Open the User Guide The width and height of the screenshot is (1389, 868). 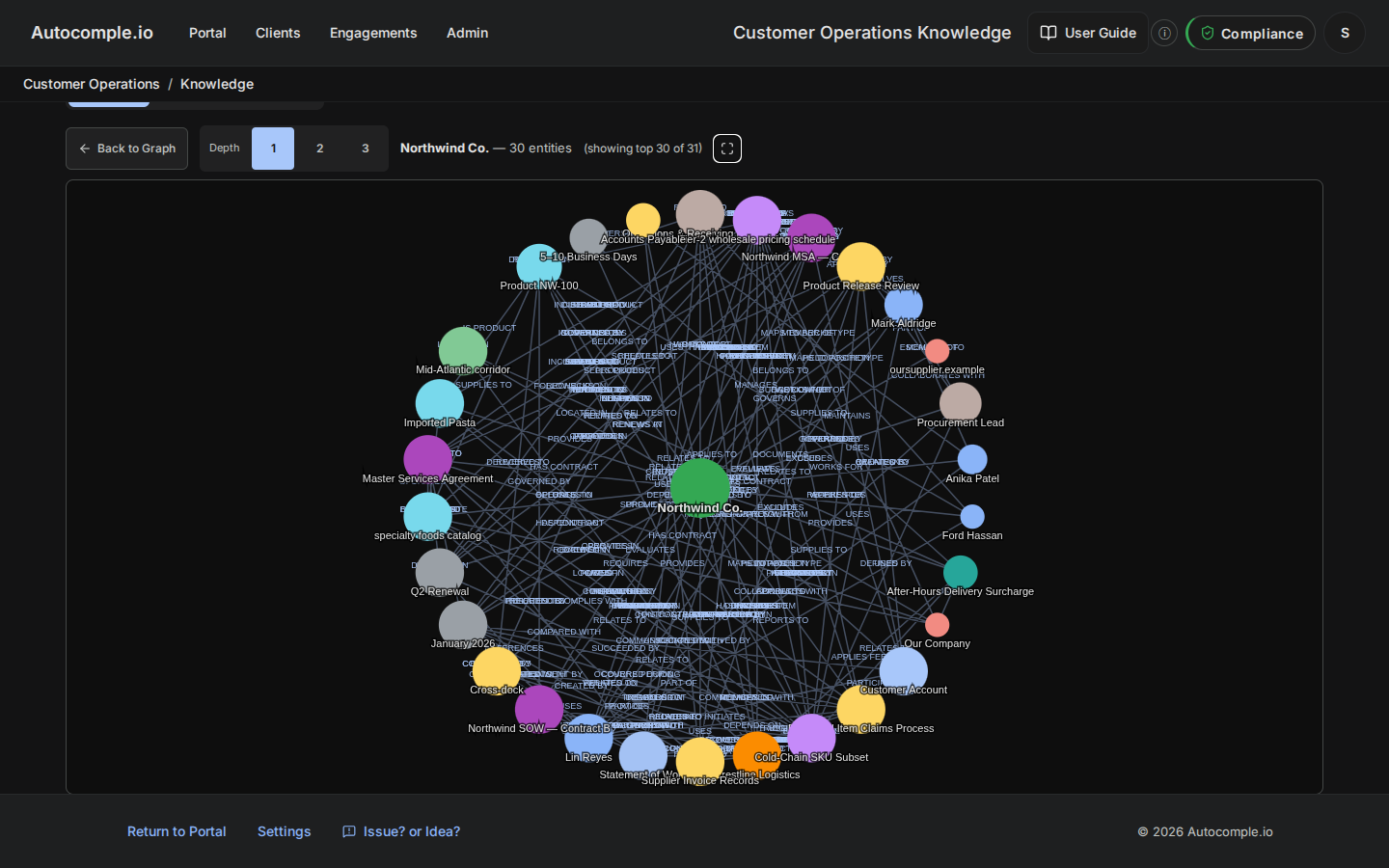tap(1088, 33)
